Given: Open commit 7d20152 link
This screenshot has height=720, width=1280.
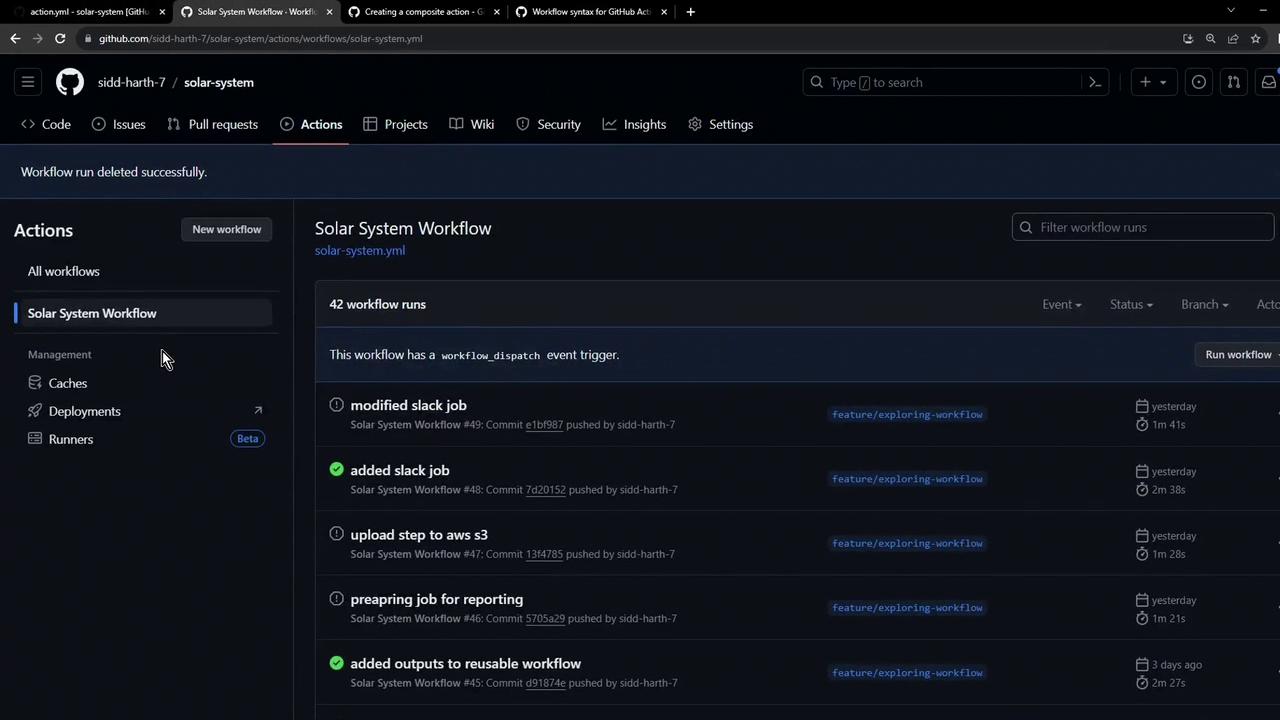Looking at the screenshot, I should pyautogui.click(x=546, y=489).
